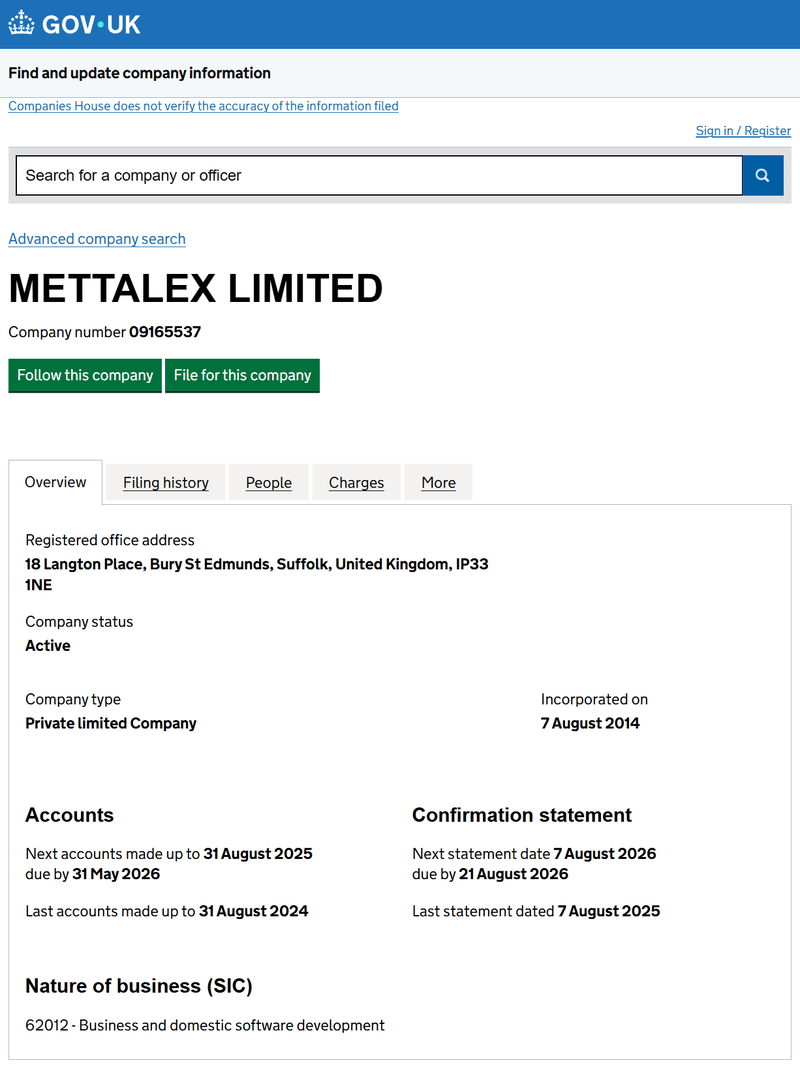Open Sign in / Register
The width and height of the screenshot is (800, 1067).
click(743, 131)
